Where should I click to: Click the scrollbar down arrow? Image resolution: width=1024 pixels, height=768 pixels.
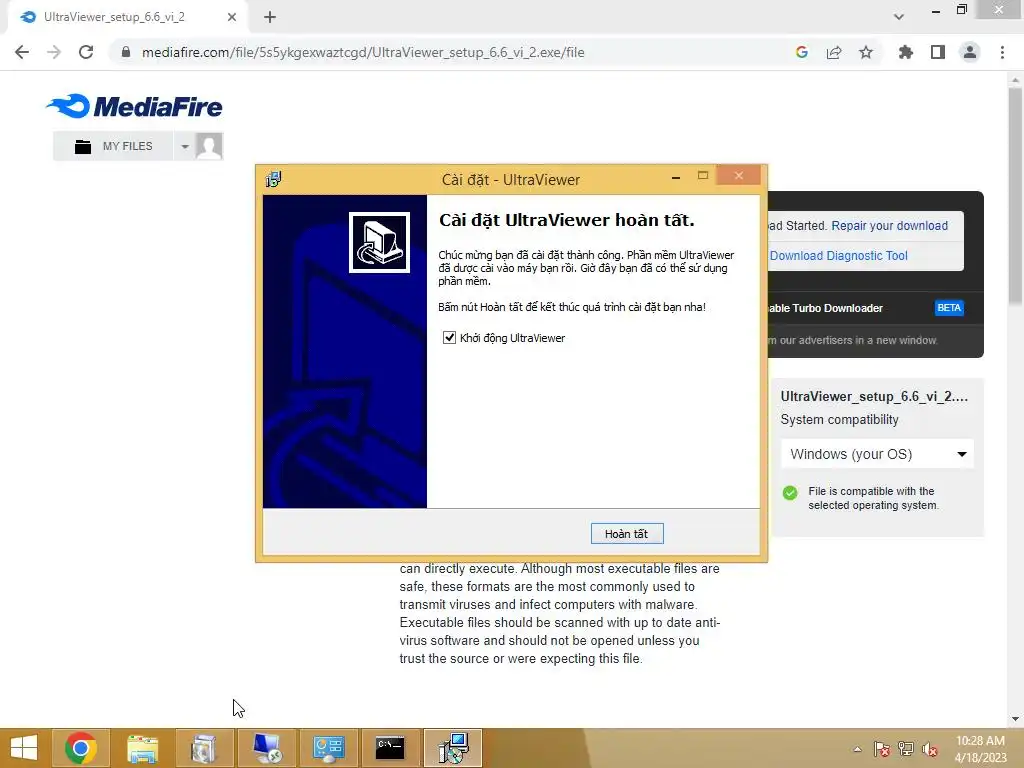pyautogui.click(x=1015, y=719)
